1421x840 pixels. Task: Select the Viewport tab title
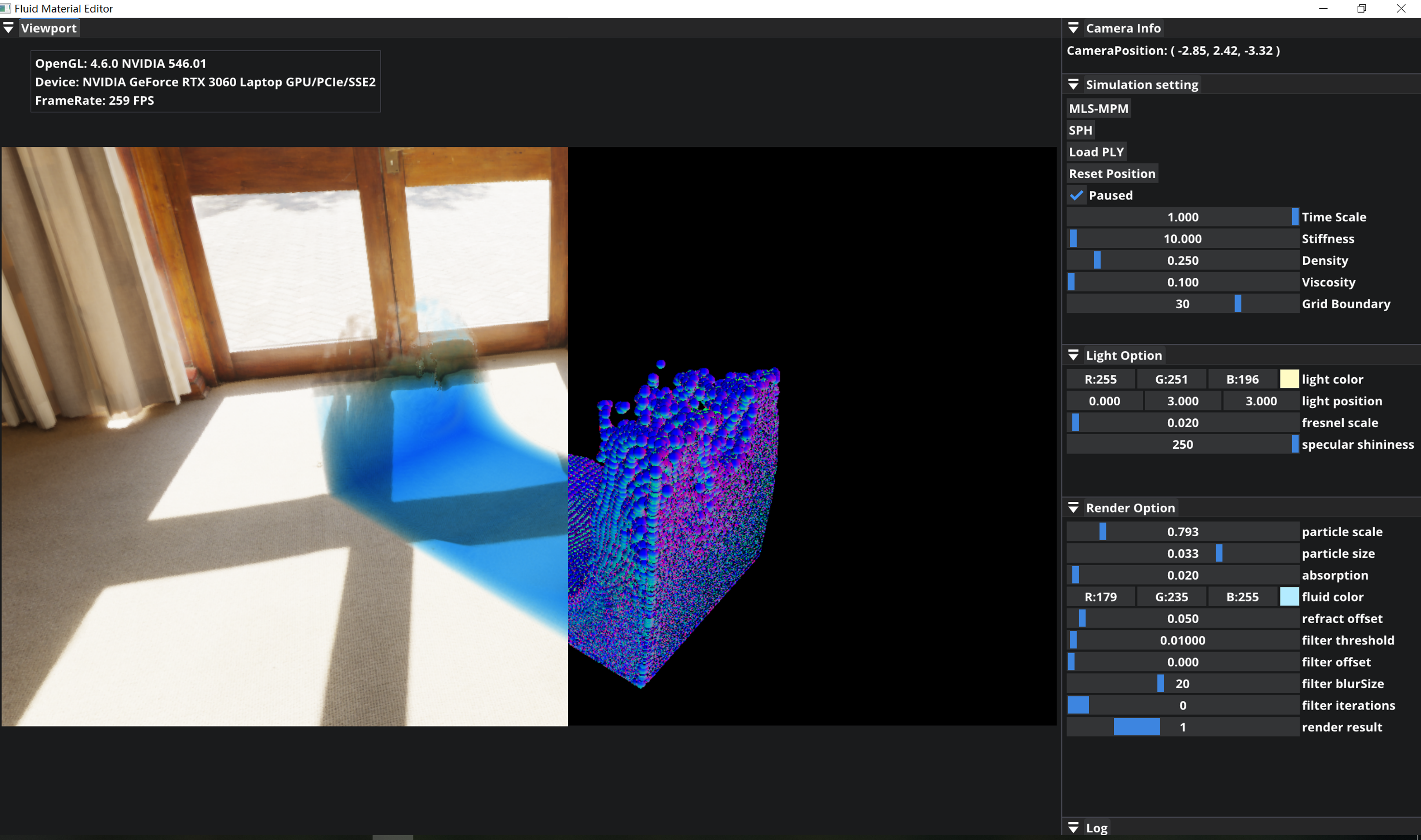(49, 28)
